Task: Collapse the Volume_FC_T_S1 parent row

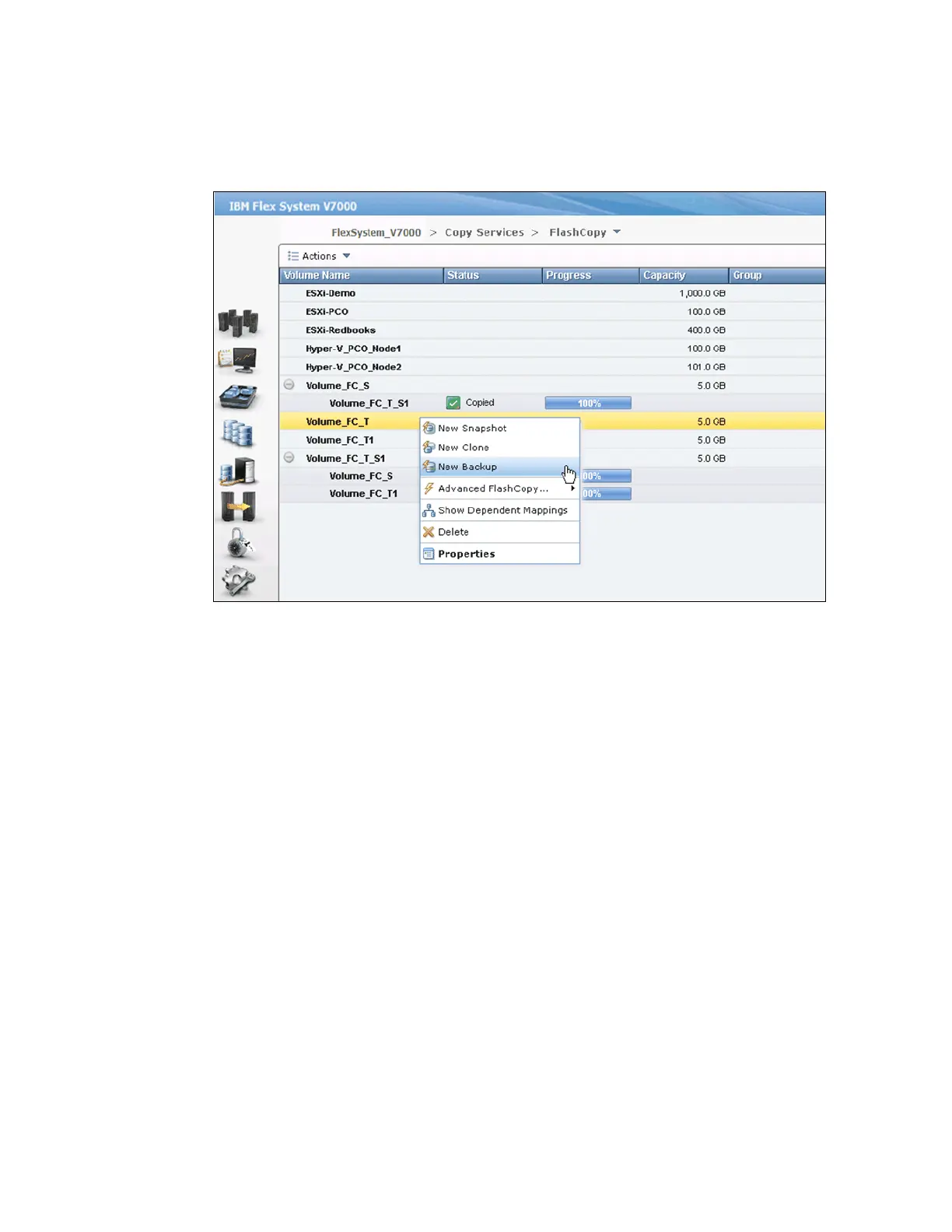Action: click(289, 458)
